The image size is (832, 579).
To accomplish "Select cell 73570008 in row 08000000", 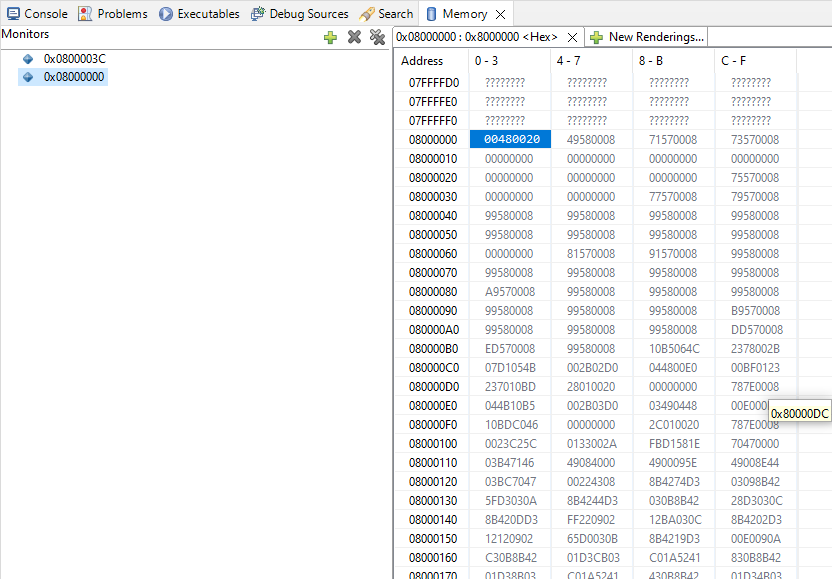I will tap(755, 140).
